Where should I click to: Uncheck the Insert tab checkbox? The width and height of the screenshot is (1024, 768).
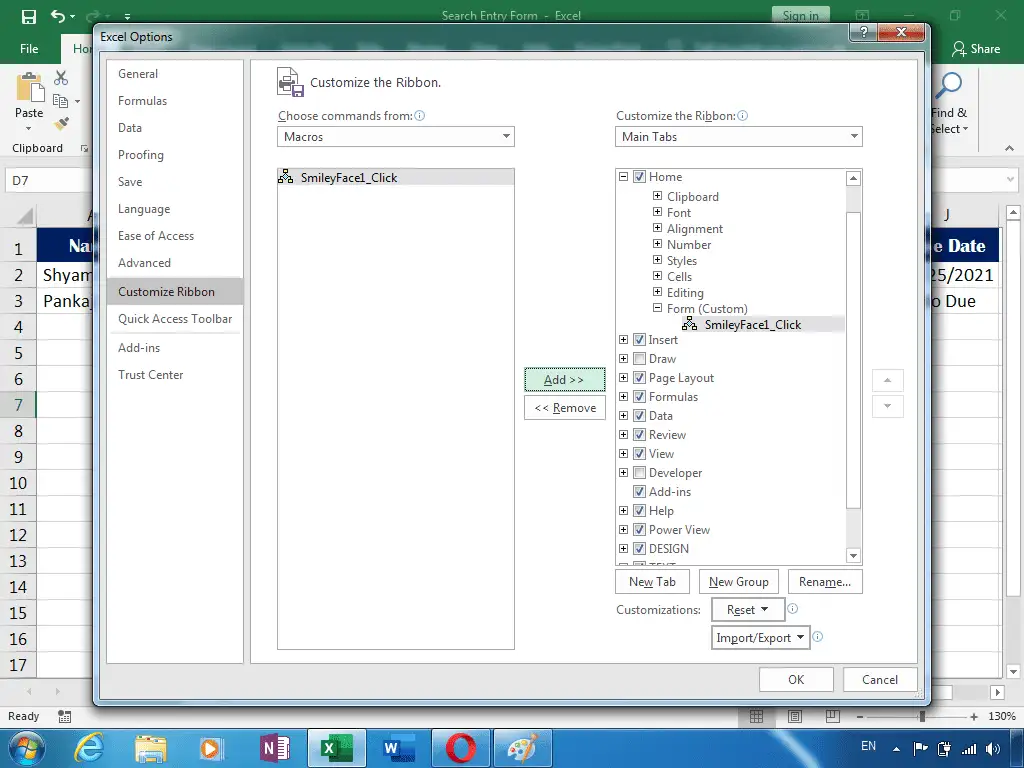pyautogui.click(x=639, y=340)
